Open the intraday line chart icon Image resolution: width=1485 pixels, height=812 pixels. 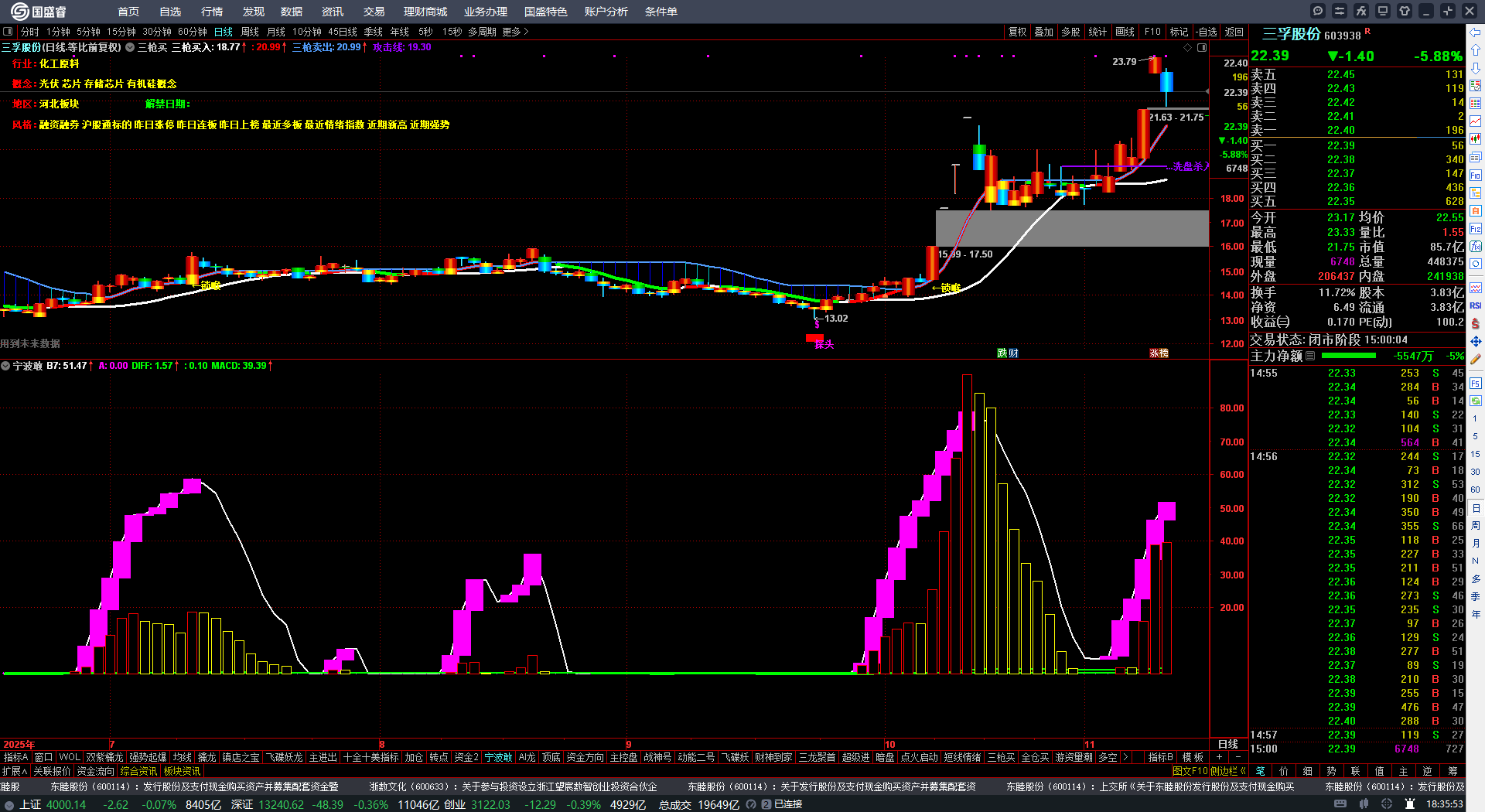[x=1476, y=121]
